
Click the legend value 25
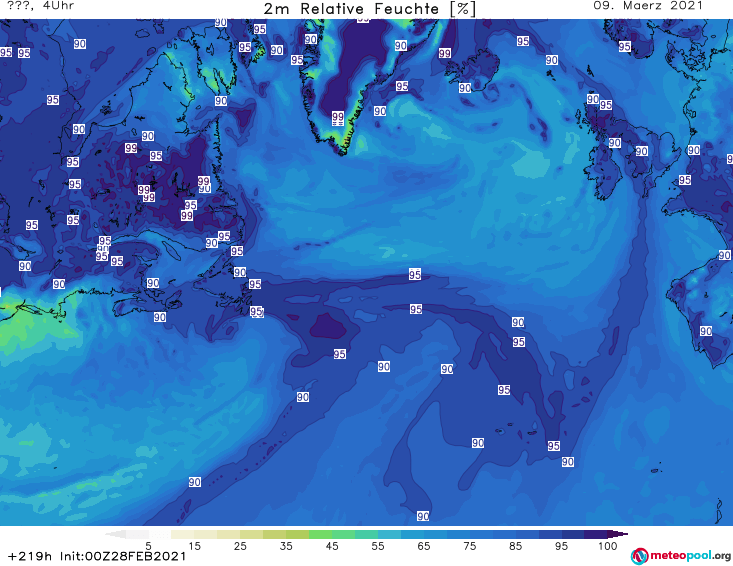pos(240,546)
